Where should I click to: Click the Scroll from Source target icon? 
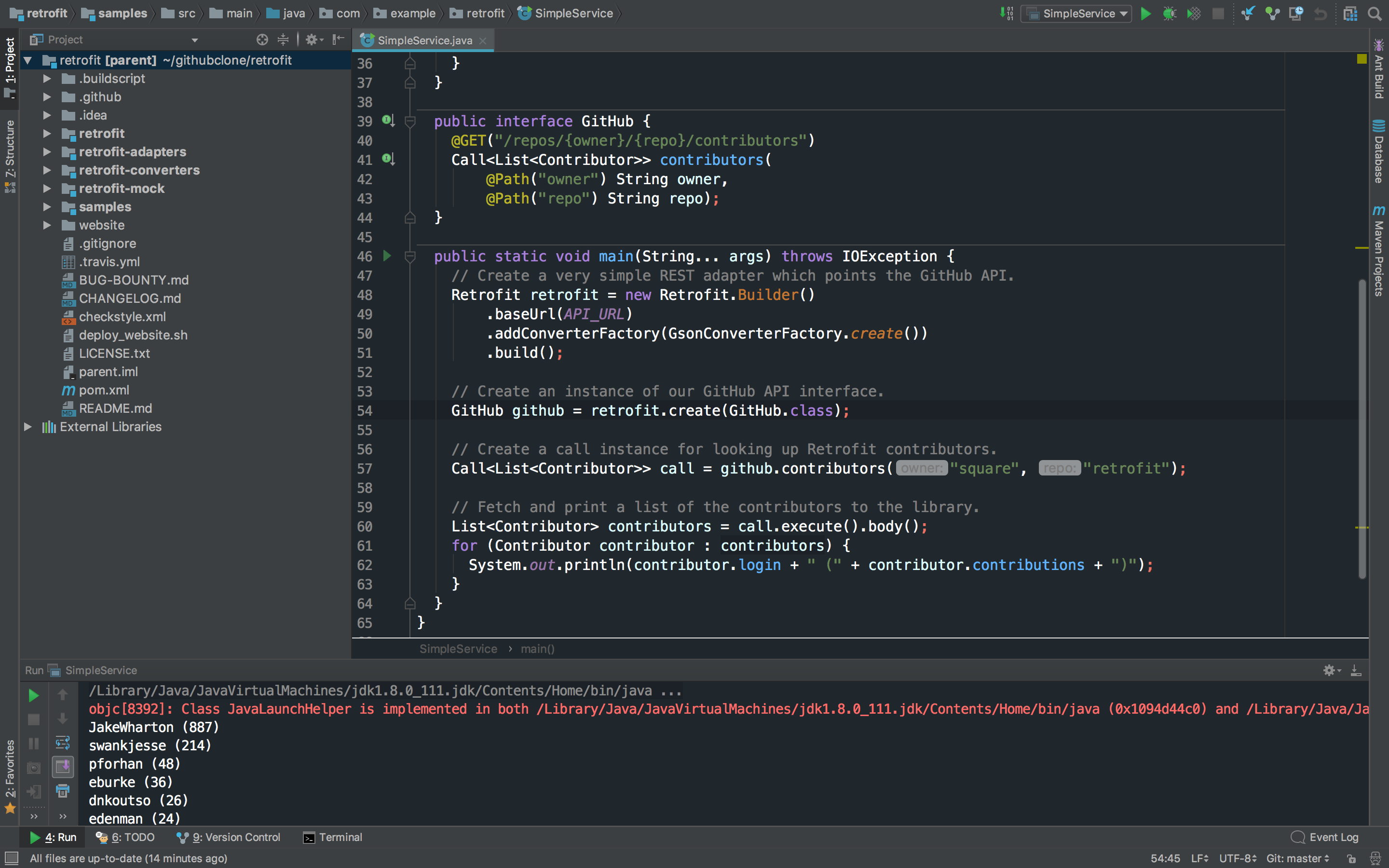click(x=262, y=40)
